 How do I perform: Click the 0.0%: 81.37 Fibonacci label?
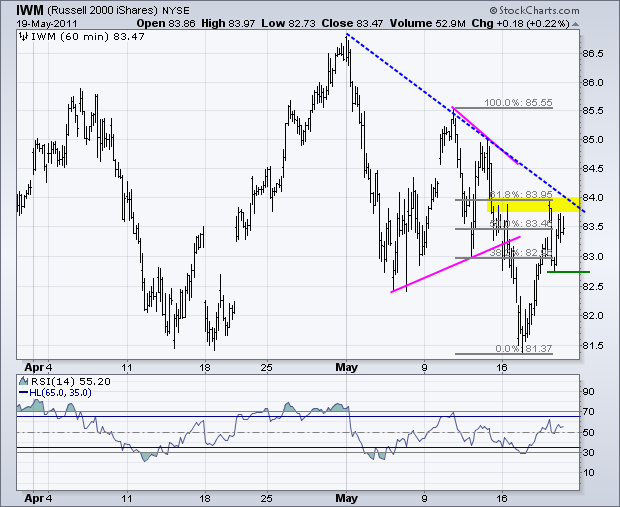coord(524,348)
